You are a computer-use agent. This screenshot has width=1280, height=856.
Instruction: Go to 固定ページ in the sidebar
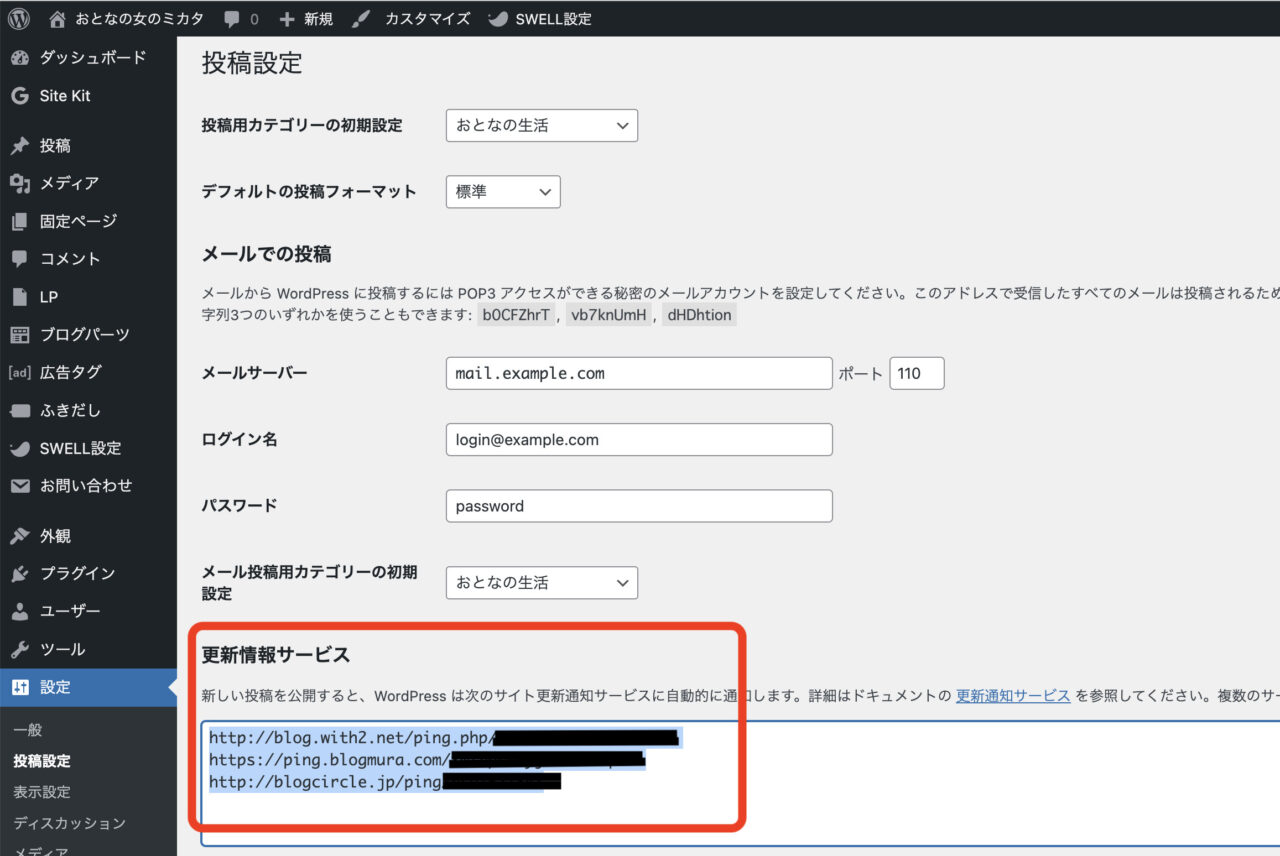point(78,221)
